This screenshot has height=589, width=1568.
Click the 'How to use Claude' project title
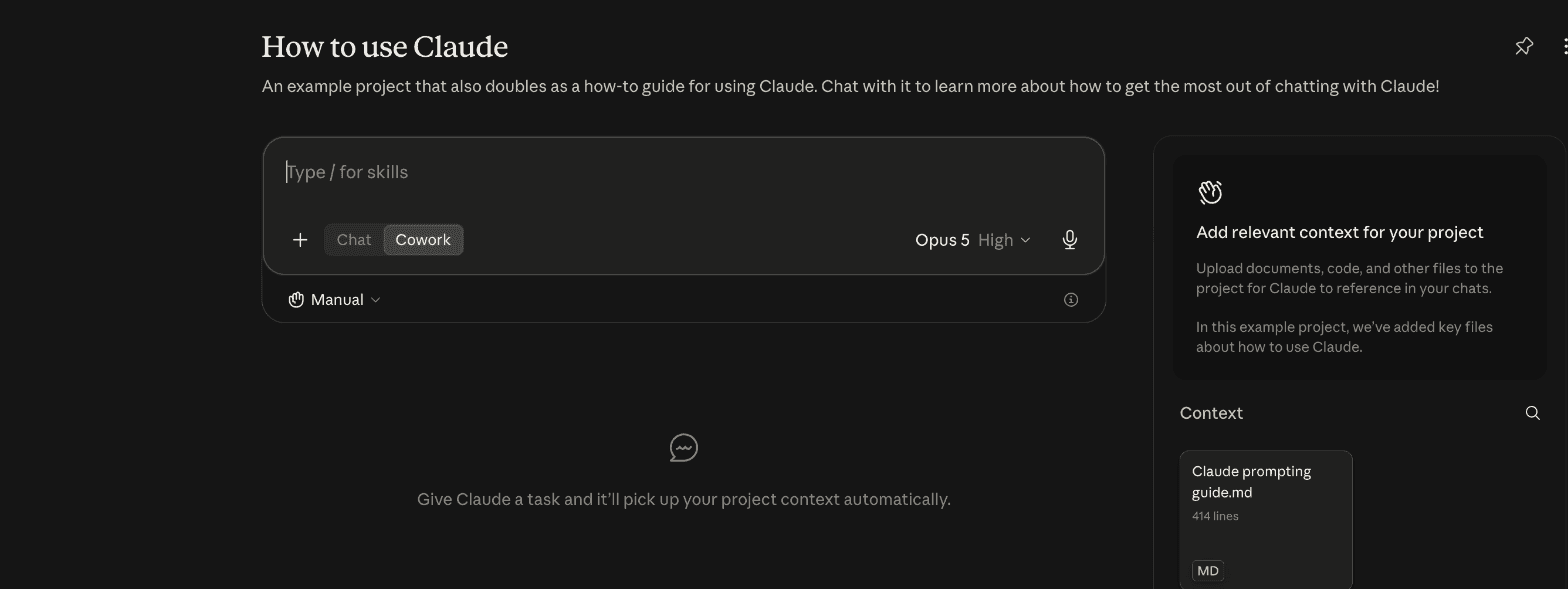click(x=385, y=47)
